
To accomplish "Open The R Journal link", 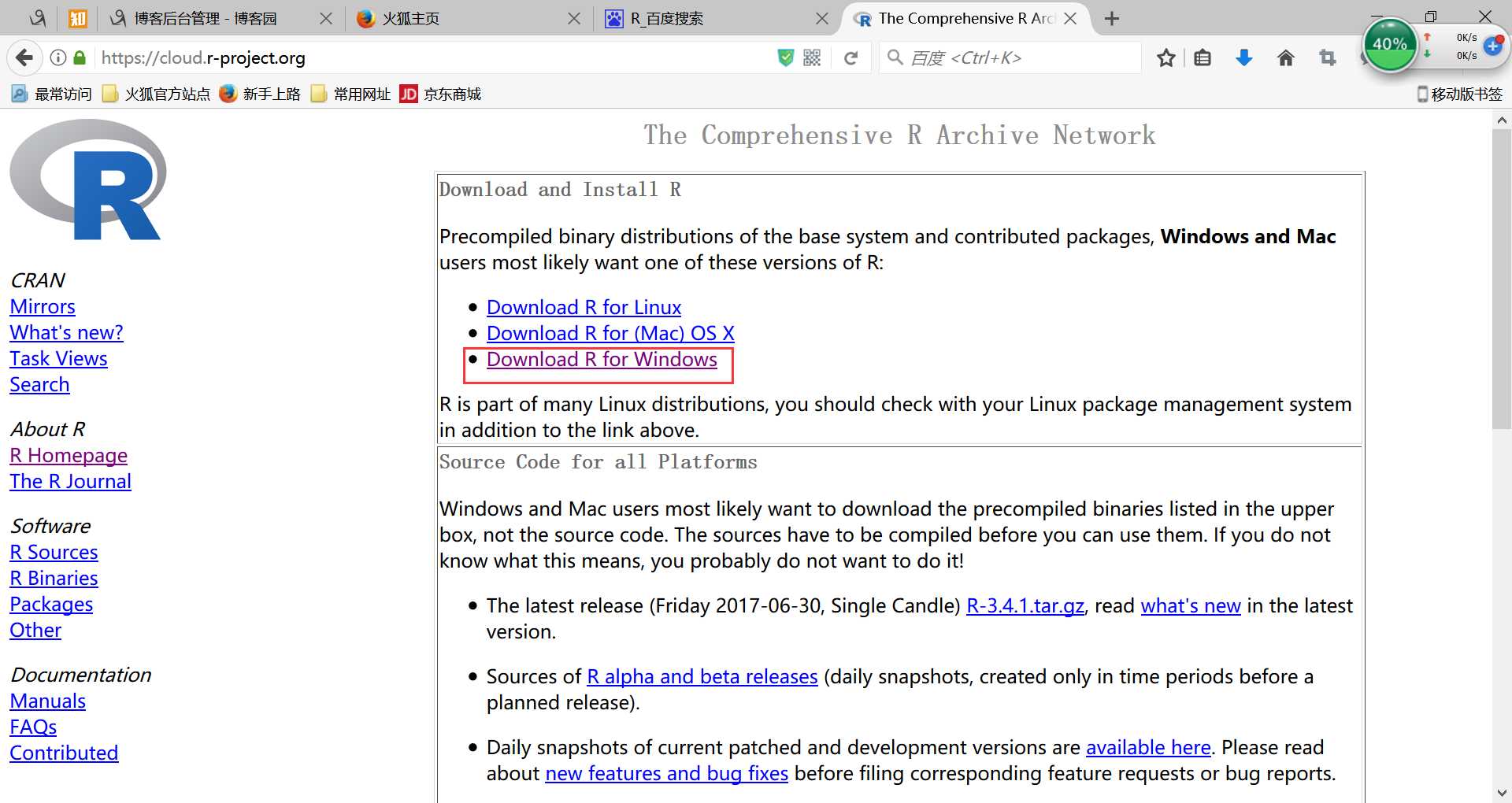I will pos(70,481).
